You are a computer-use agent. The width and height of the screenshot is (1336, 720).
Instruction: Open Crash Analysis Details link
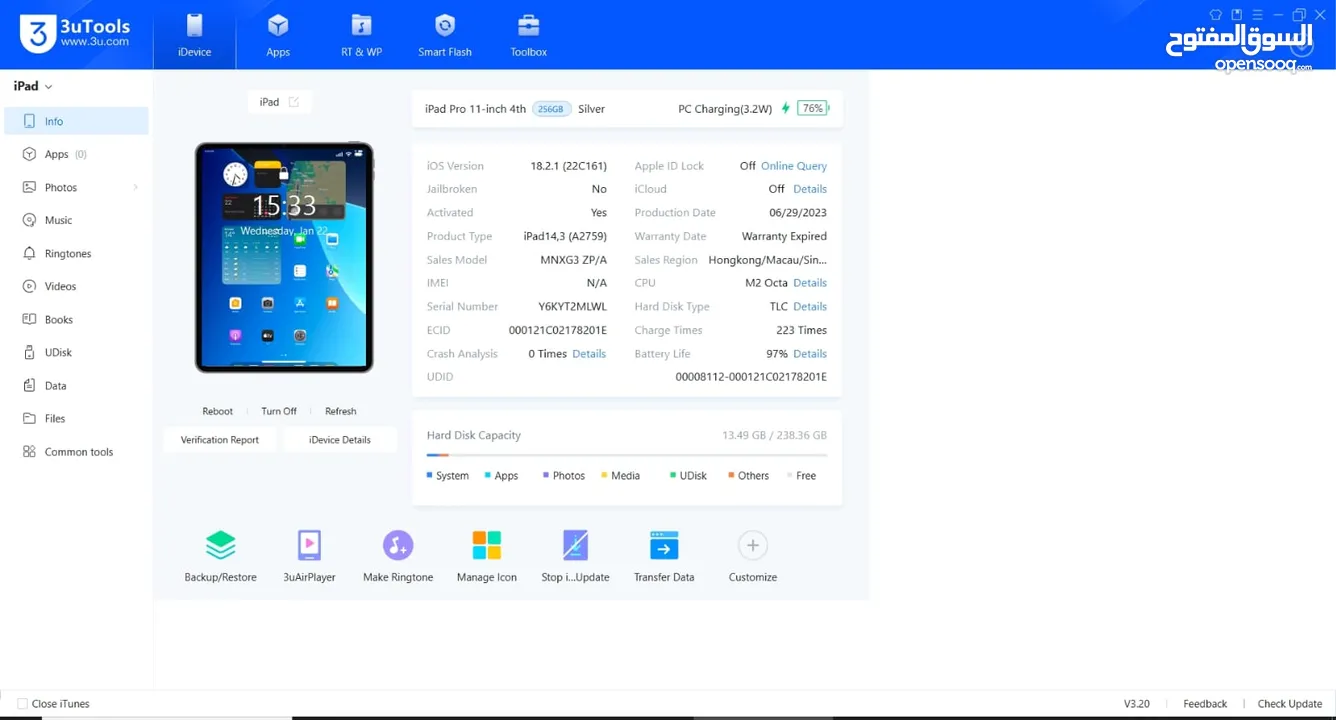pyautogui.click(x=589, y=354)
